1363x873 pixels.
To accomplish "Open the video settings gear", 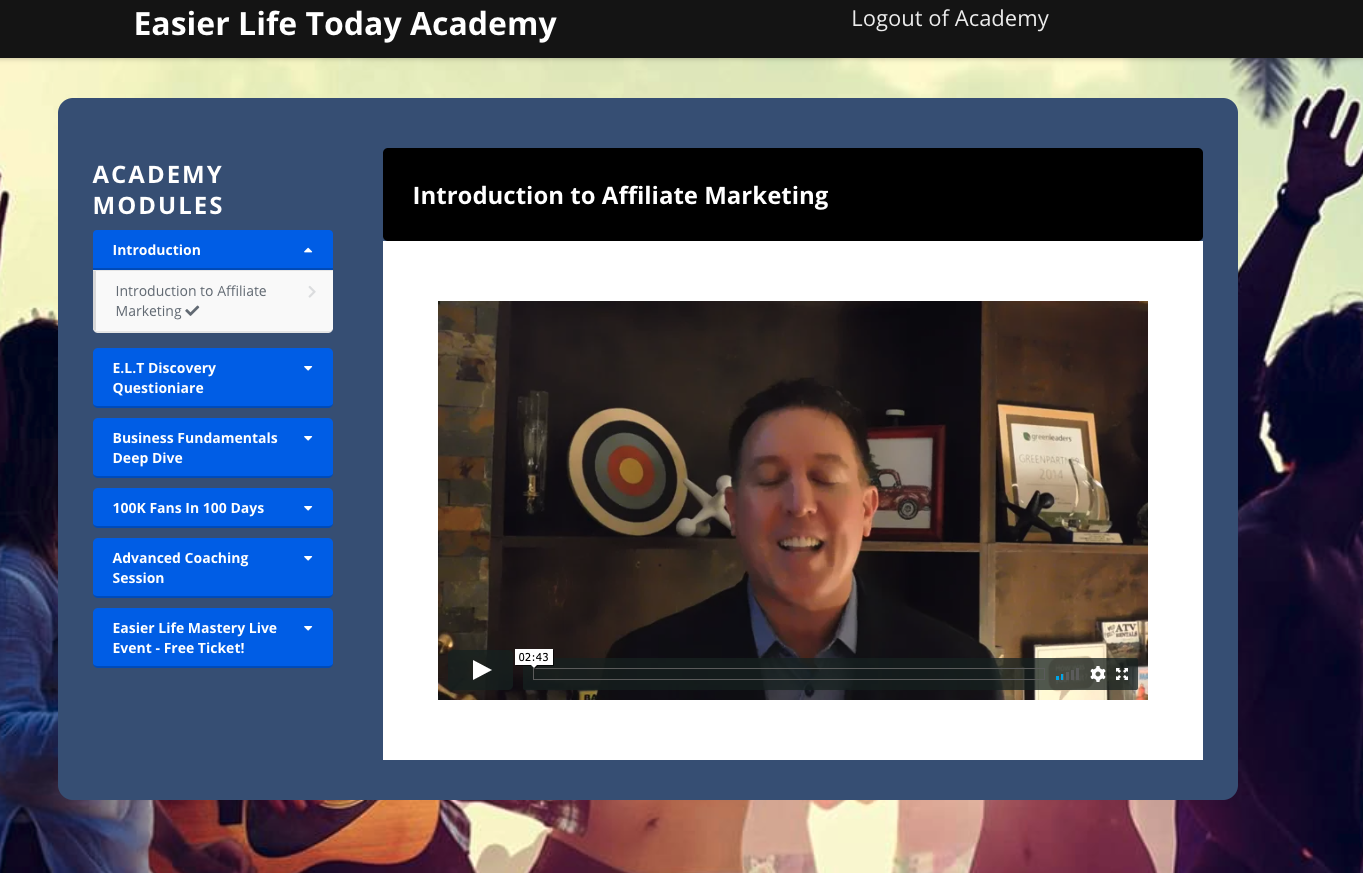I will click(1098, 674).
